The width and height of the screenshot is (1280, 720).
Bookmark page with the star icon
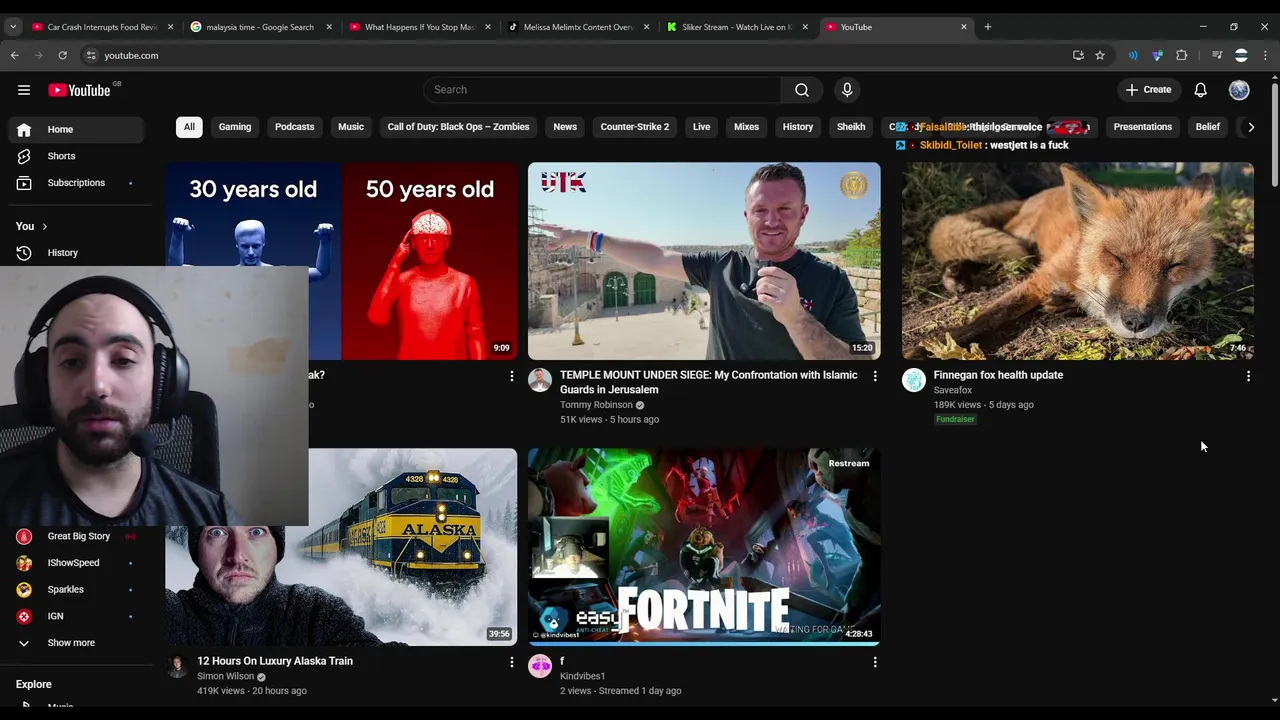pyautogui.click(x=1100, y=55)
